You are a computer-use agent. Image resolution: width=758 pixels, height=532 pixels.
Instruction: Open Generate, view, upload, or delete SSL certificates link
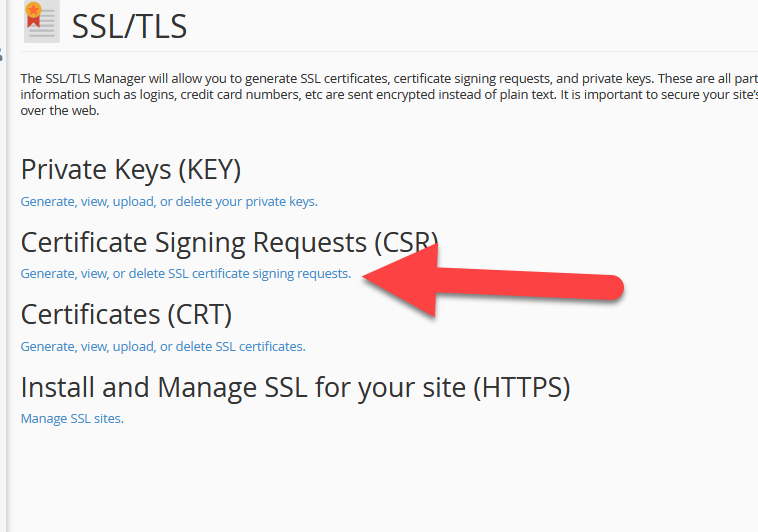click(x=163, y=347)
